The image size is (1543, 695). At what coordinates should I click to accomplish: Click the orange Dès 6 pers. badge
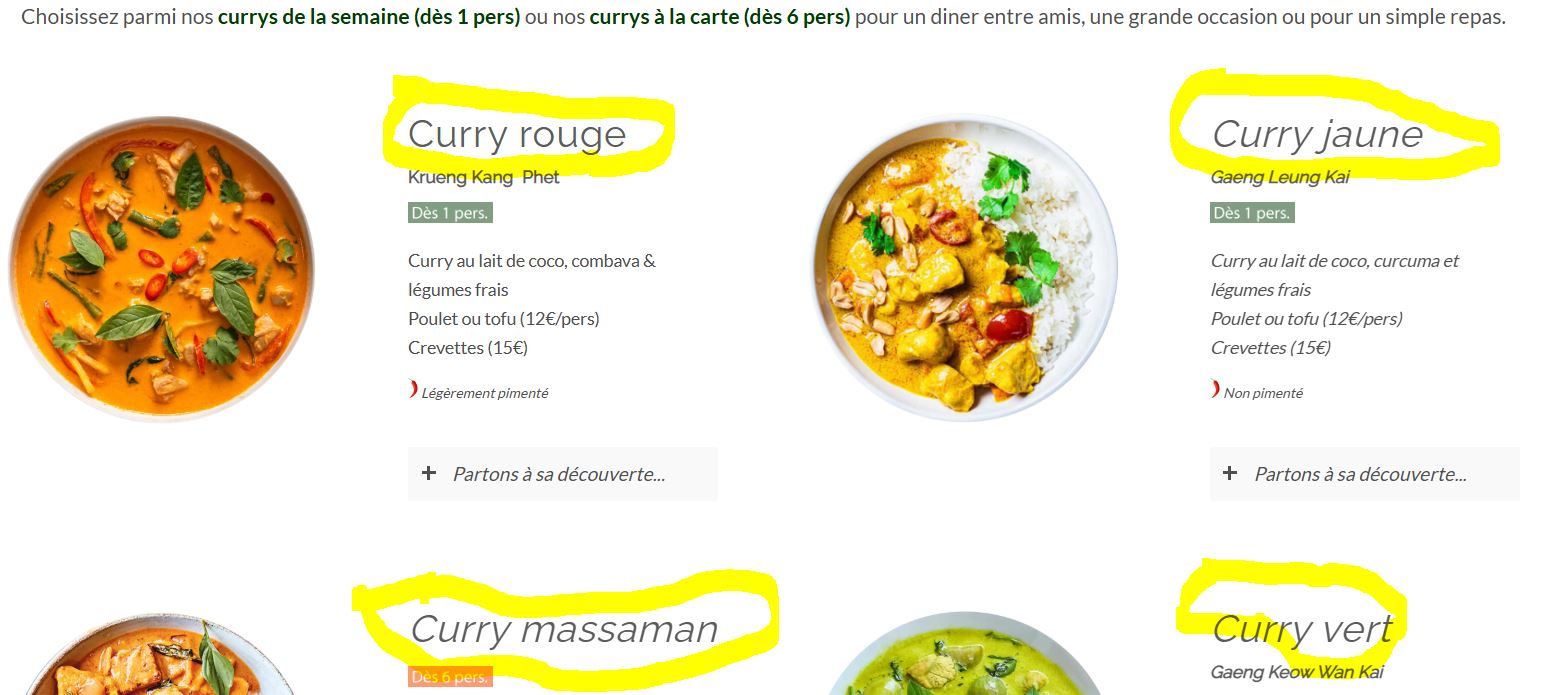click(450, 677)
